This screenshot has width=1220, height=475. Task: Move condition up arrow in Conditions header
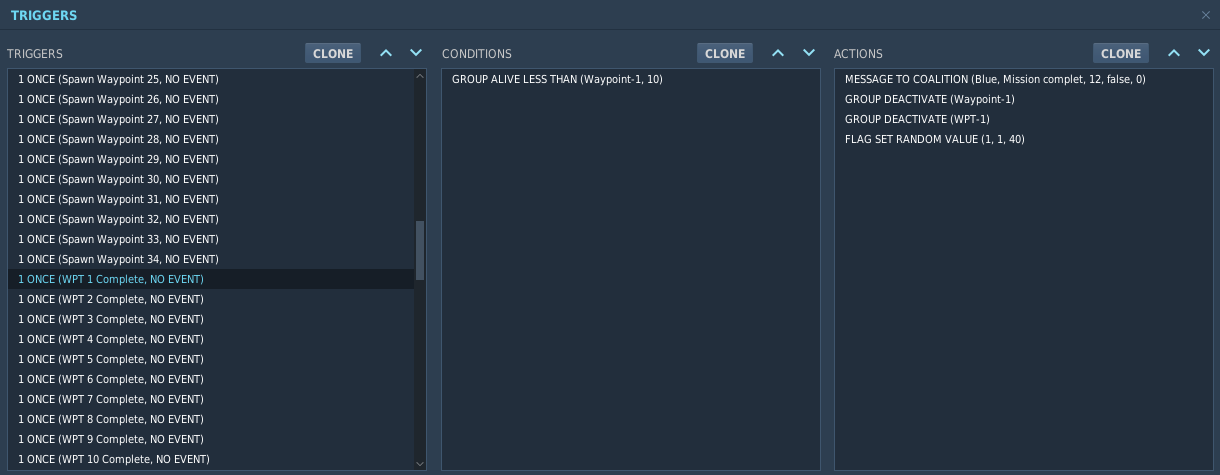779,53
